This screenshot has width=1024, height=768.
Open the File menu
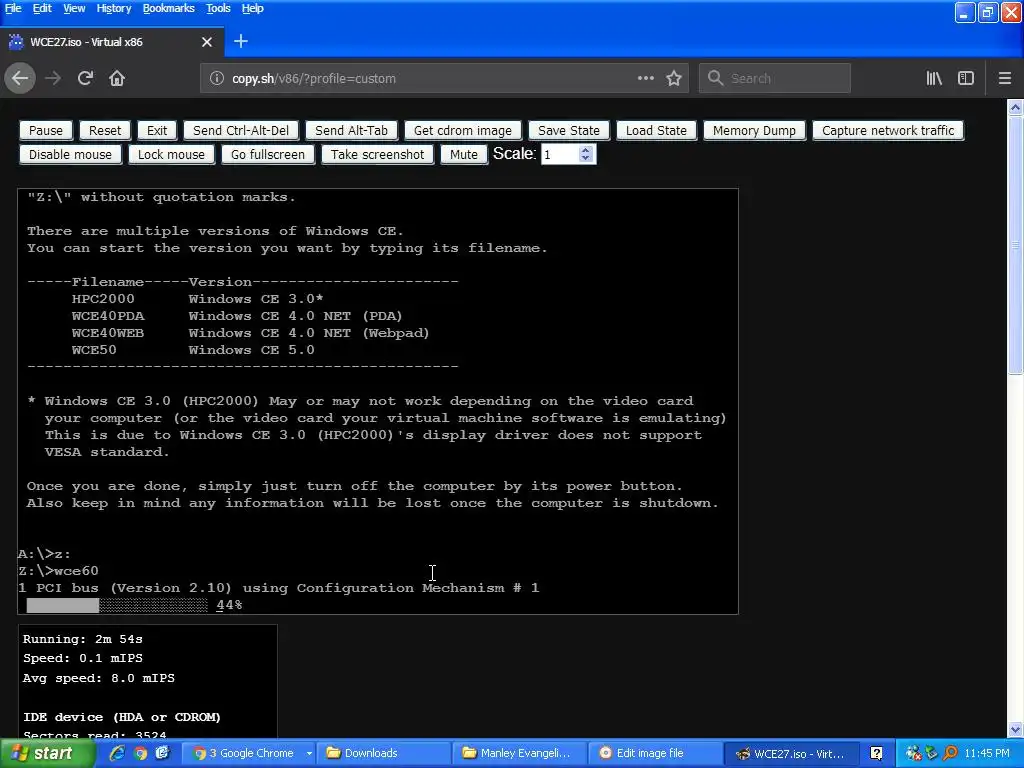point(12,8)
